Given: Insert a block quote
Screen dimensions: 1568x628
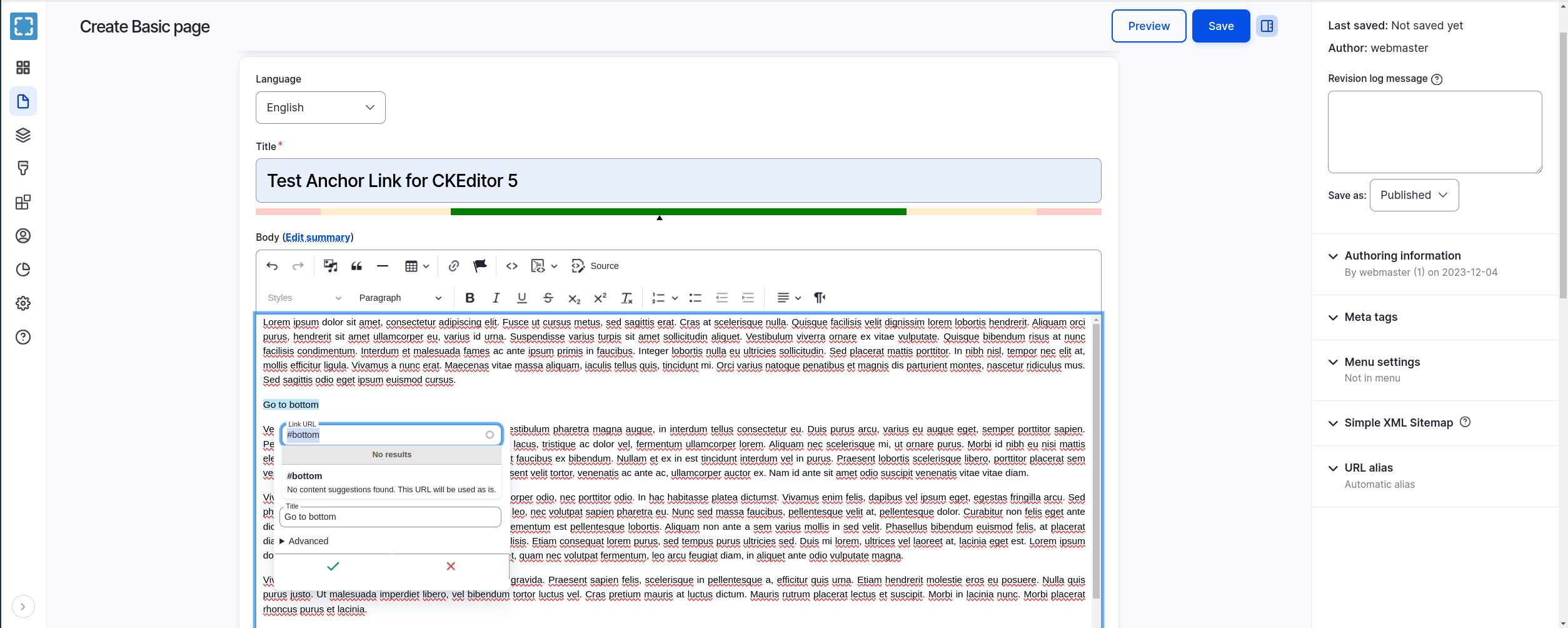Looking at the screenshot, I should tap(356, 266).
